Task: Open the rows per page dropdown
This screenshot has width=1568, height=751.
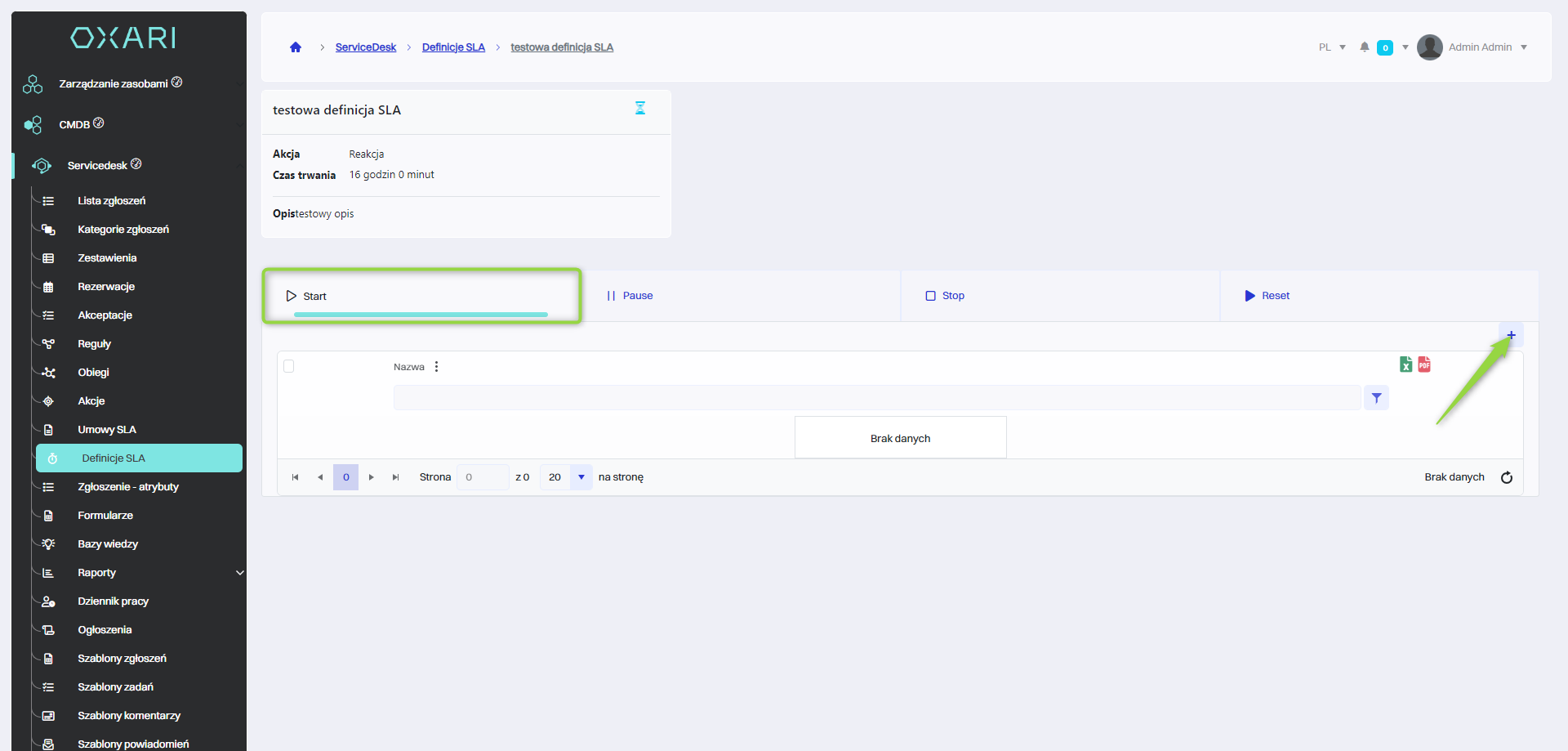Action: click(581, 477)
